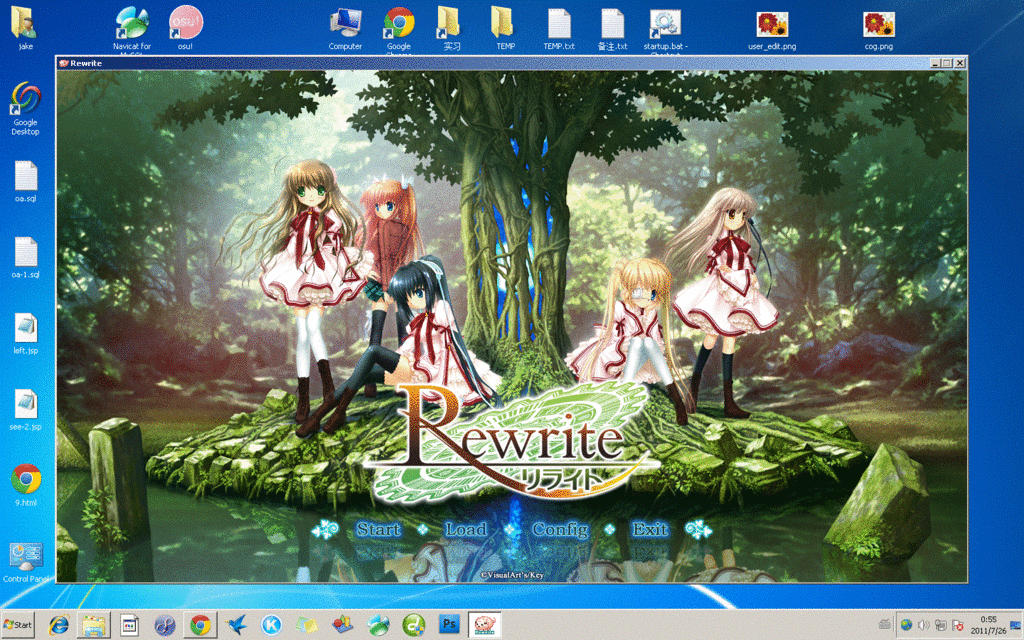Open the sticky notes taskbar icon
The image size is (1024, 640).
(x=307, y=625)
